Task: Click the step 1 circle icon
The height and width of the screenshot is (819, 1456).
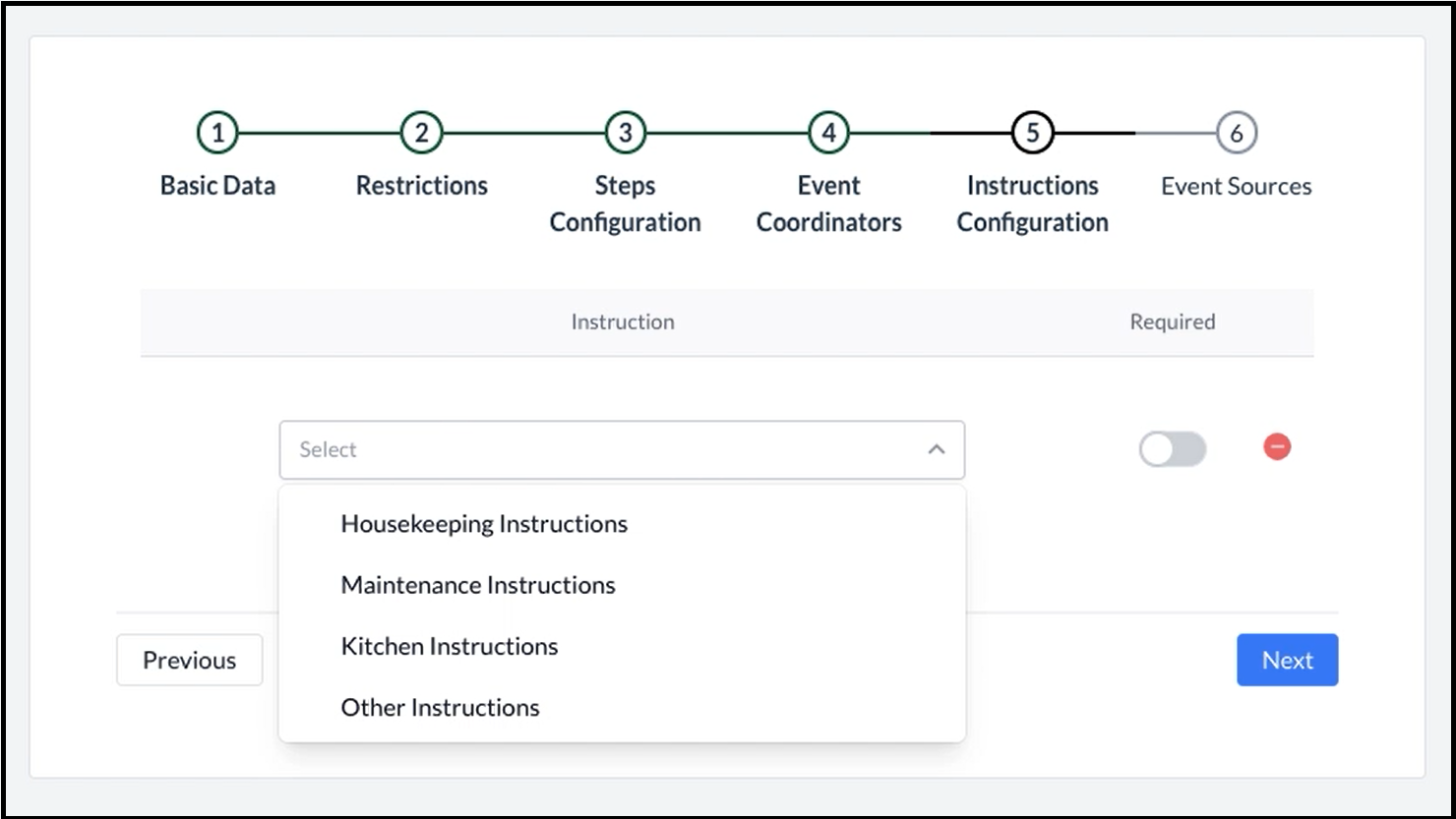Action: (217, 133)
